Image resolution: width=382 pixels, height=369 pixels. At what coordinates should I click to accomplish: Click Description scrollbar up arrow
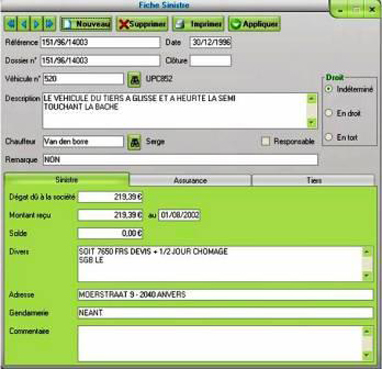pos(312,99)
